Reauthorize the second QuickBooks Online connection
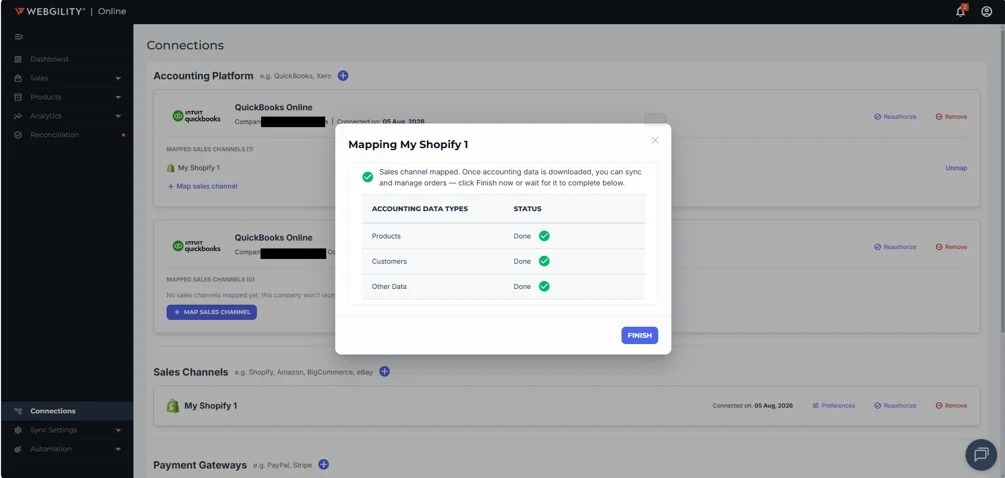Image resolution: width=1005 pixels, height=478 pixels. 895,247
